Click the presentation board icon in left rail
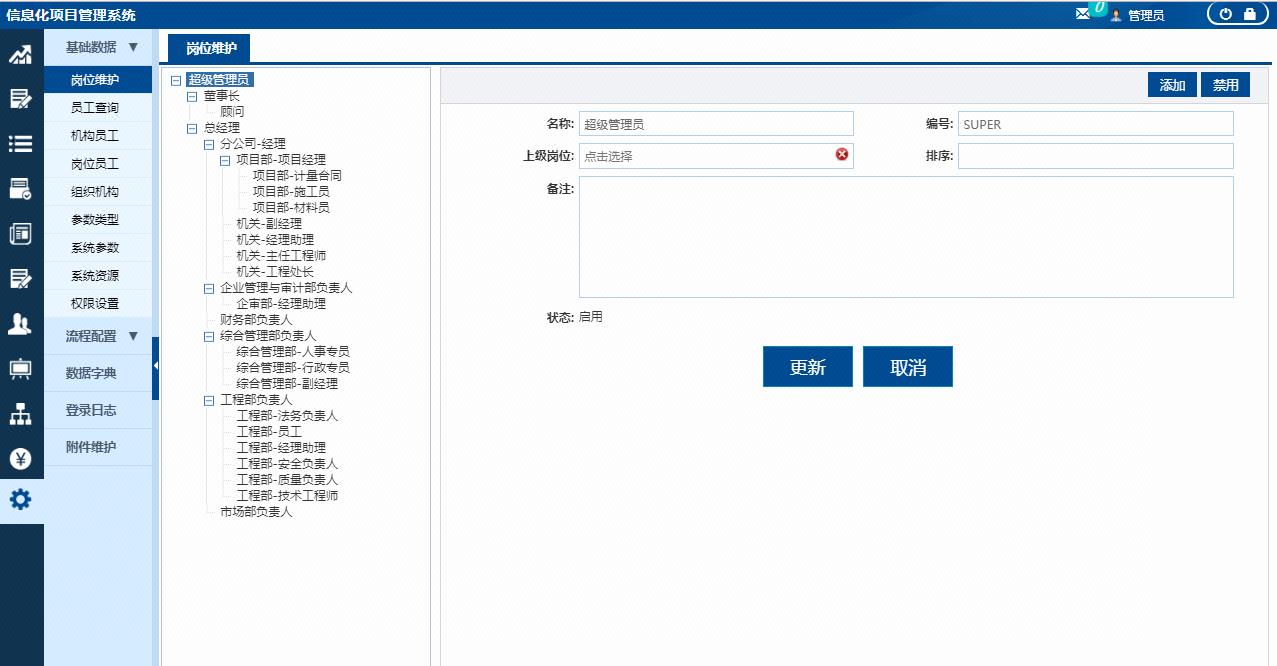1277x666 pixels. (21, 370)
